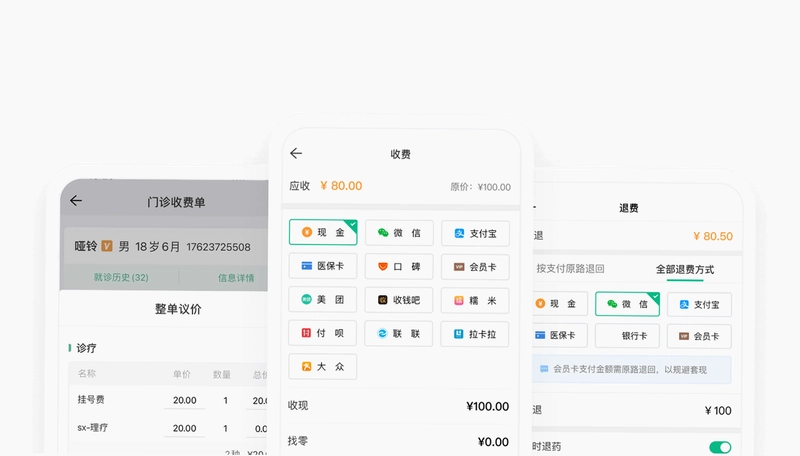800x456 pixels.
Task: Click the 口碑 logo icon
Action: click(x=383, y=266)
